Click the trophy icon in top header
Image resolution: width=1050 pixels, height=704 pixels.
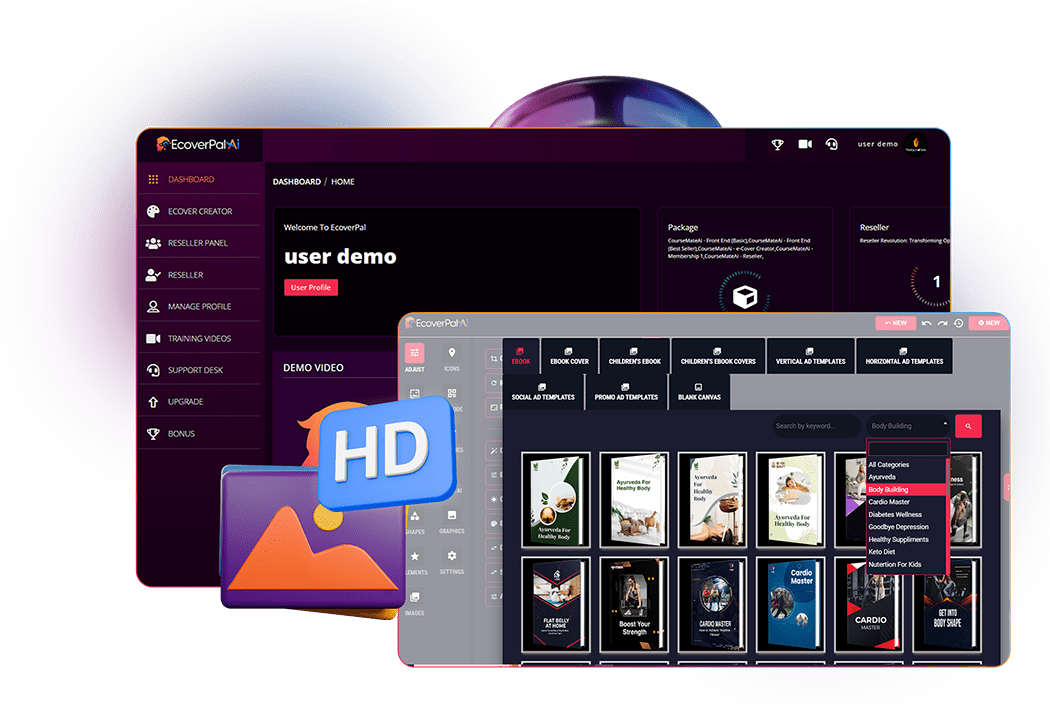point(778,145)
